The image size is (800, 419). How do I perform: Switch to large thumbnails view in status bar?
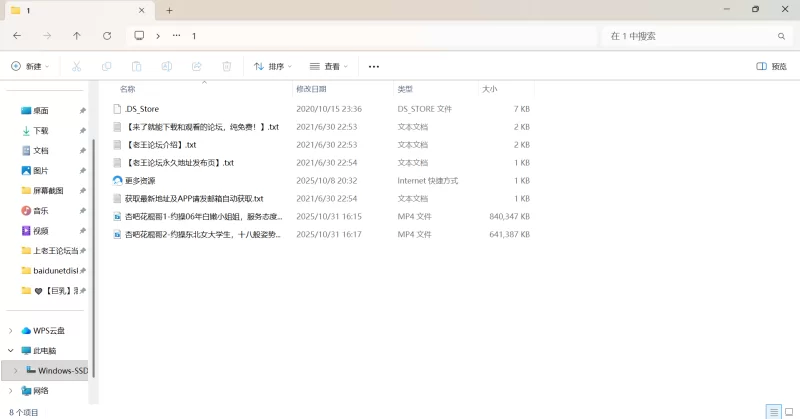point(789,412)
